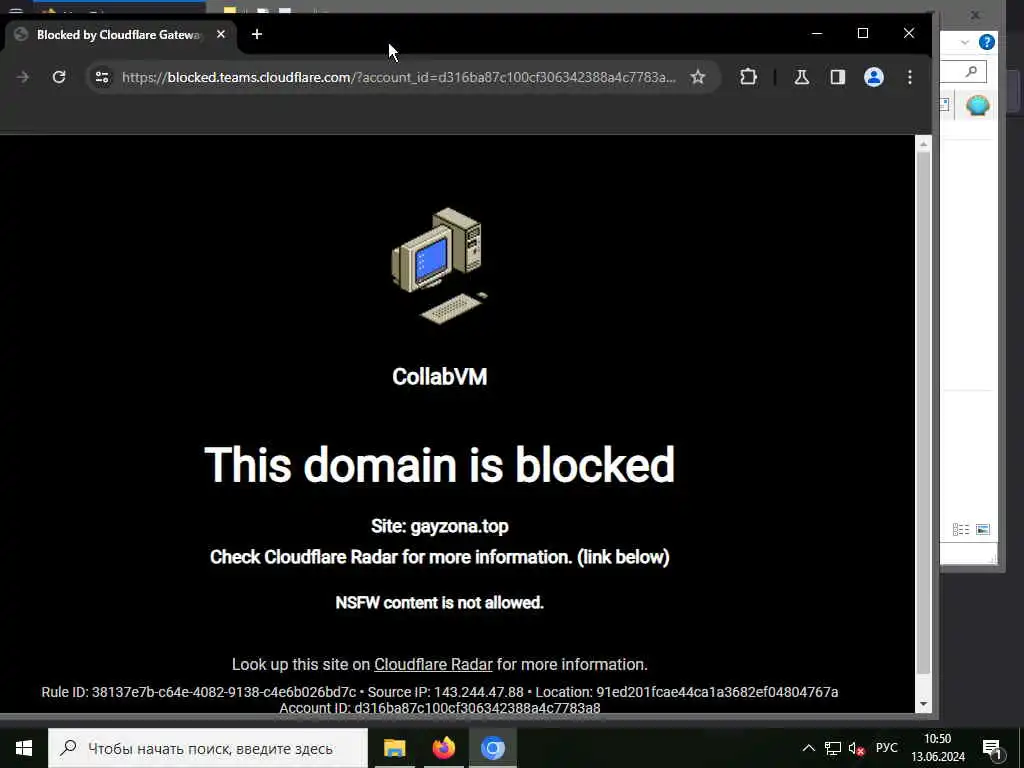Open Chrome Labs flask icon

click(801, 77)
